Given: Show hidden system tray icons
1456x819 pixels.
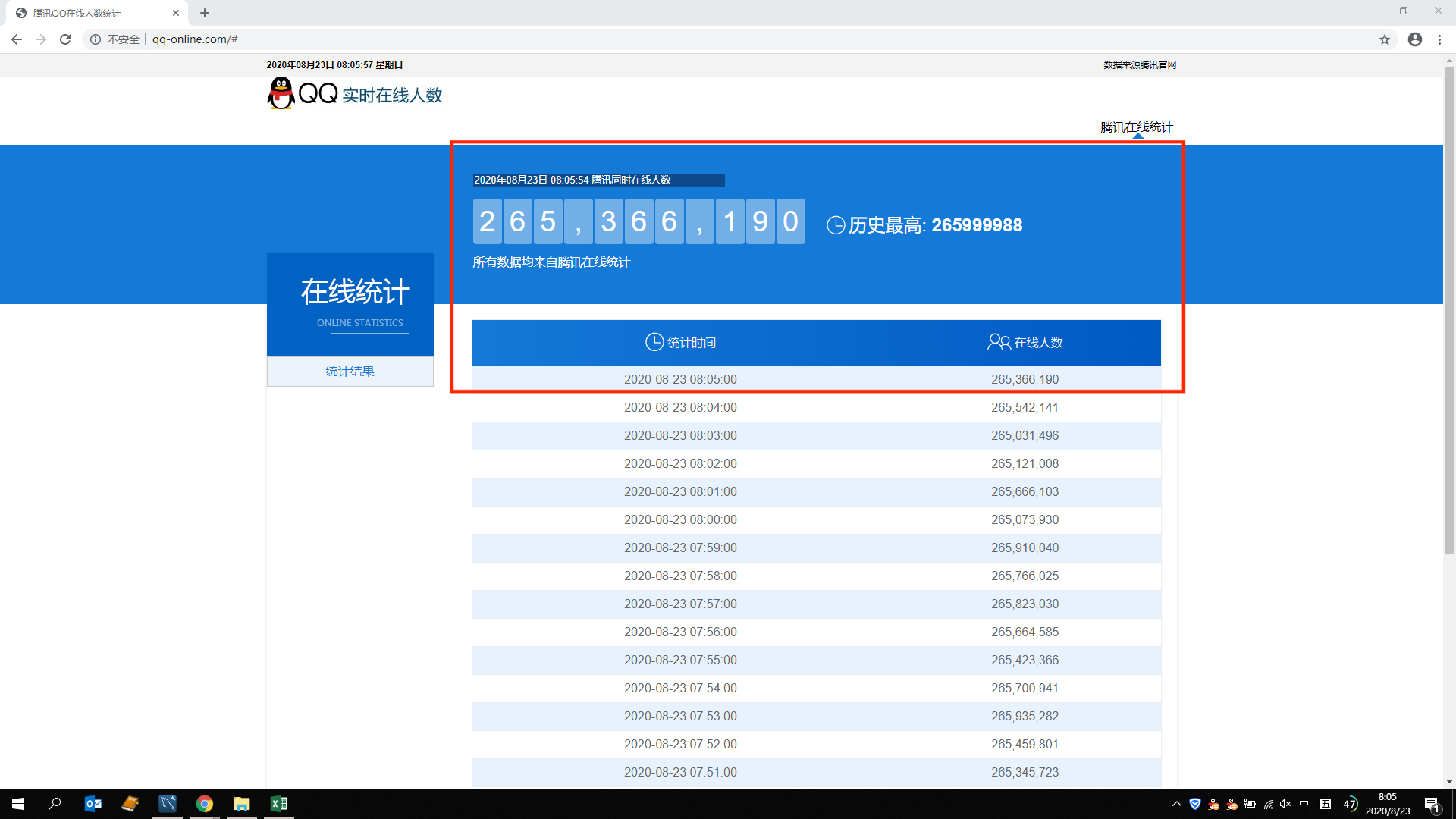Looking at the screenshot, I should tap(1177, 804).
